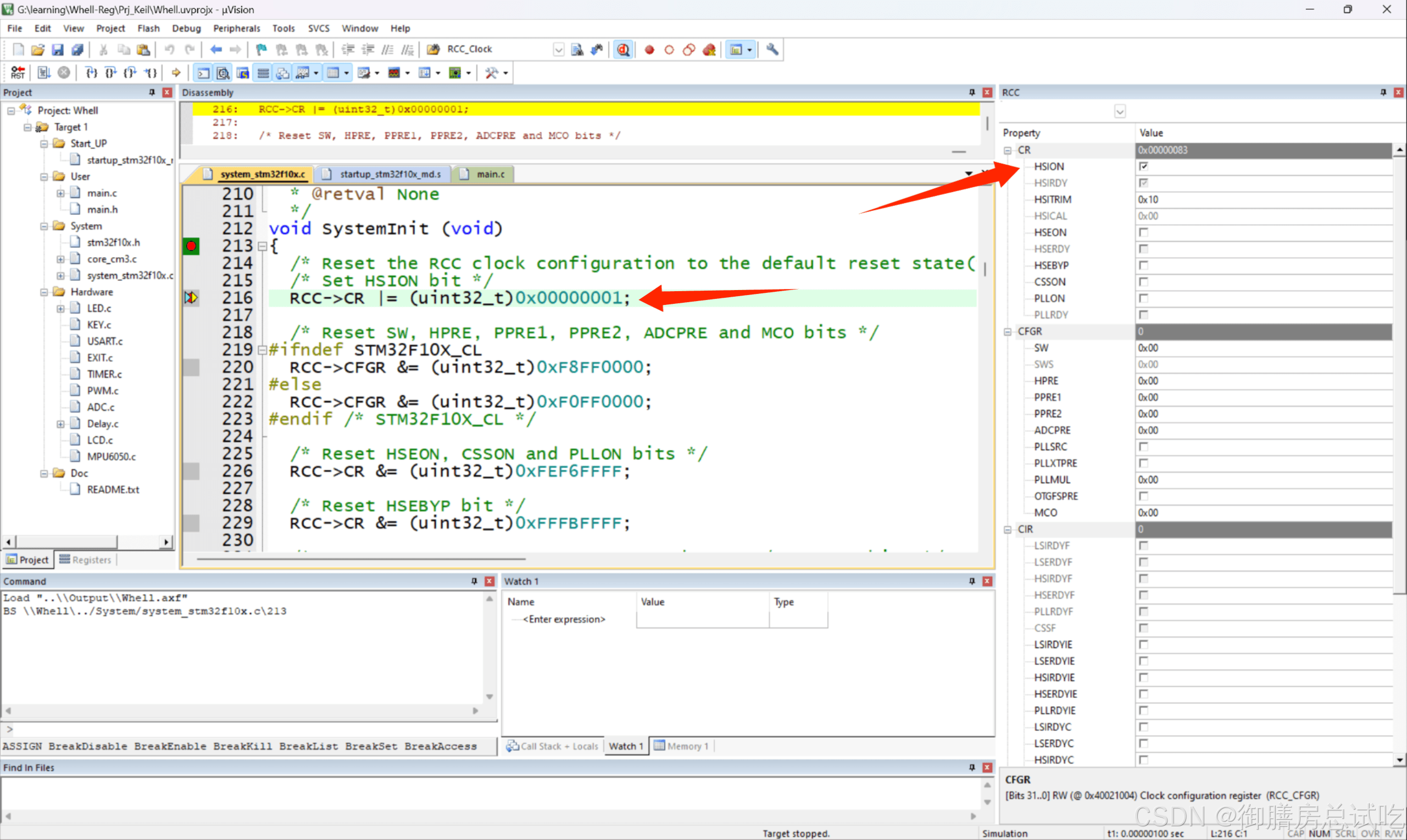Create a new file with toolbar icon
Viewport: 1407px width, 840px height.
click(x=19, y=49)
